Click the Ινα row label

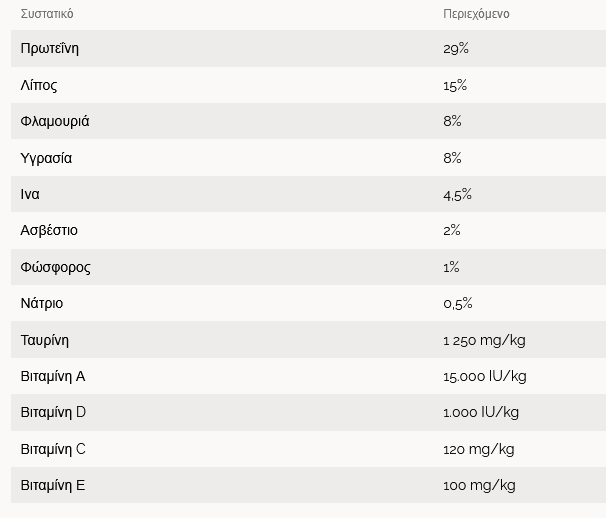[x=30, y=194]
